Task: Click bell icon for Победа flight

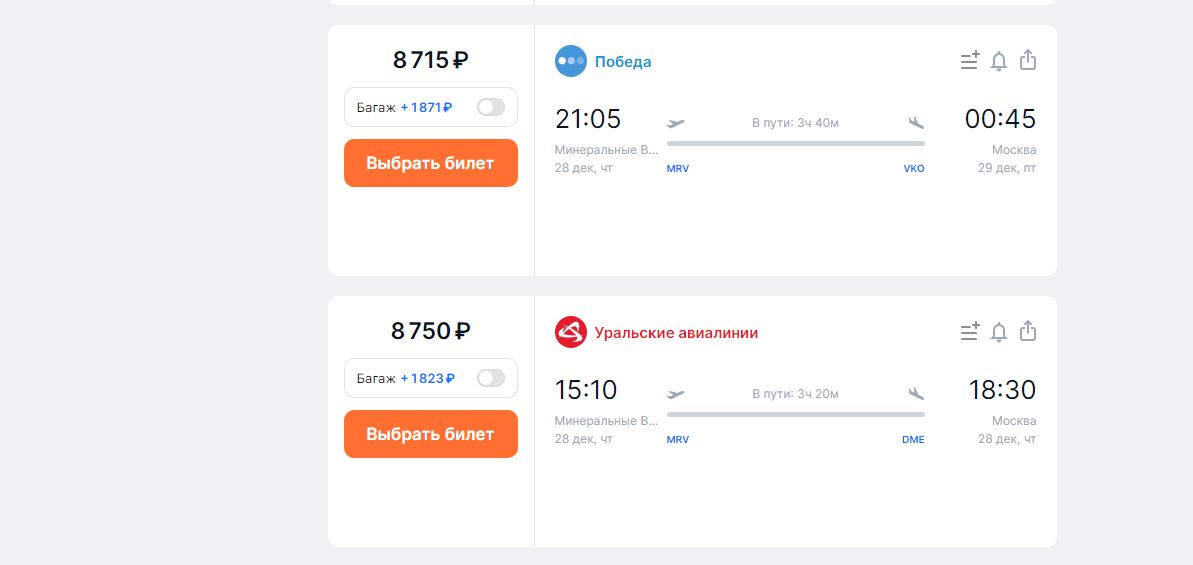Action: (998, 61)
